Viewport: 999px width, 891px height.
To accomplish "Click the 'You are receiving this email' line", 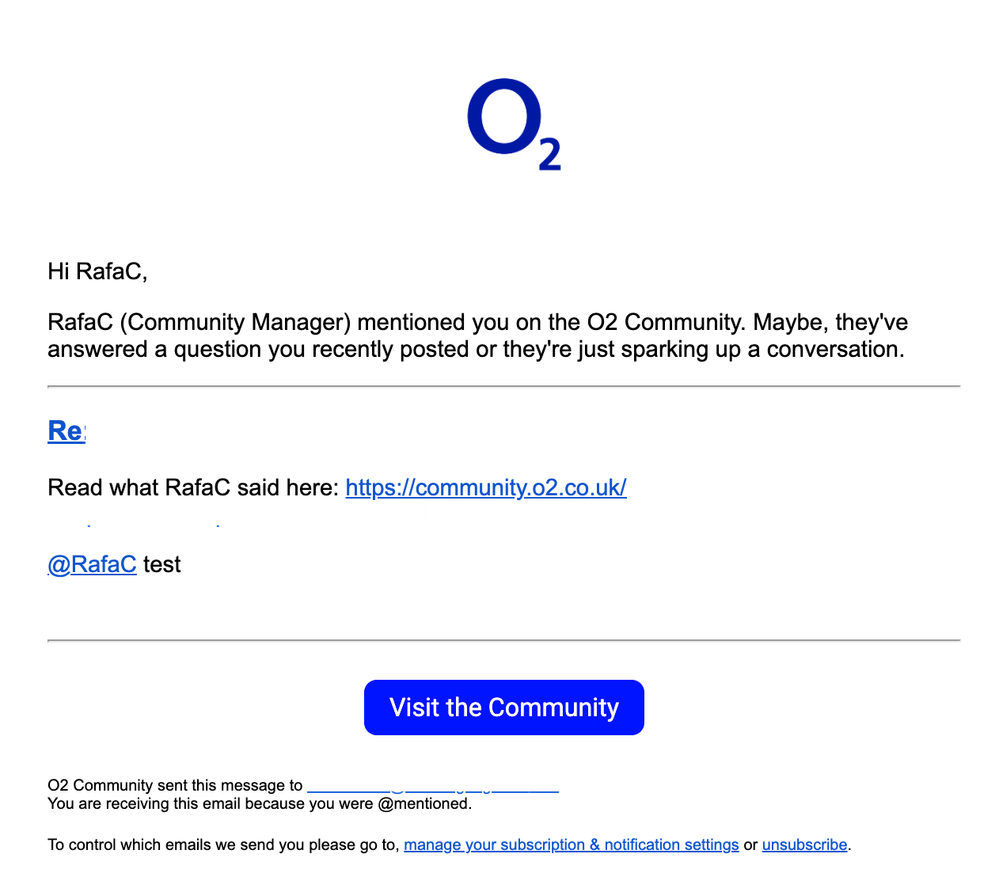I will coord(259,803).
